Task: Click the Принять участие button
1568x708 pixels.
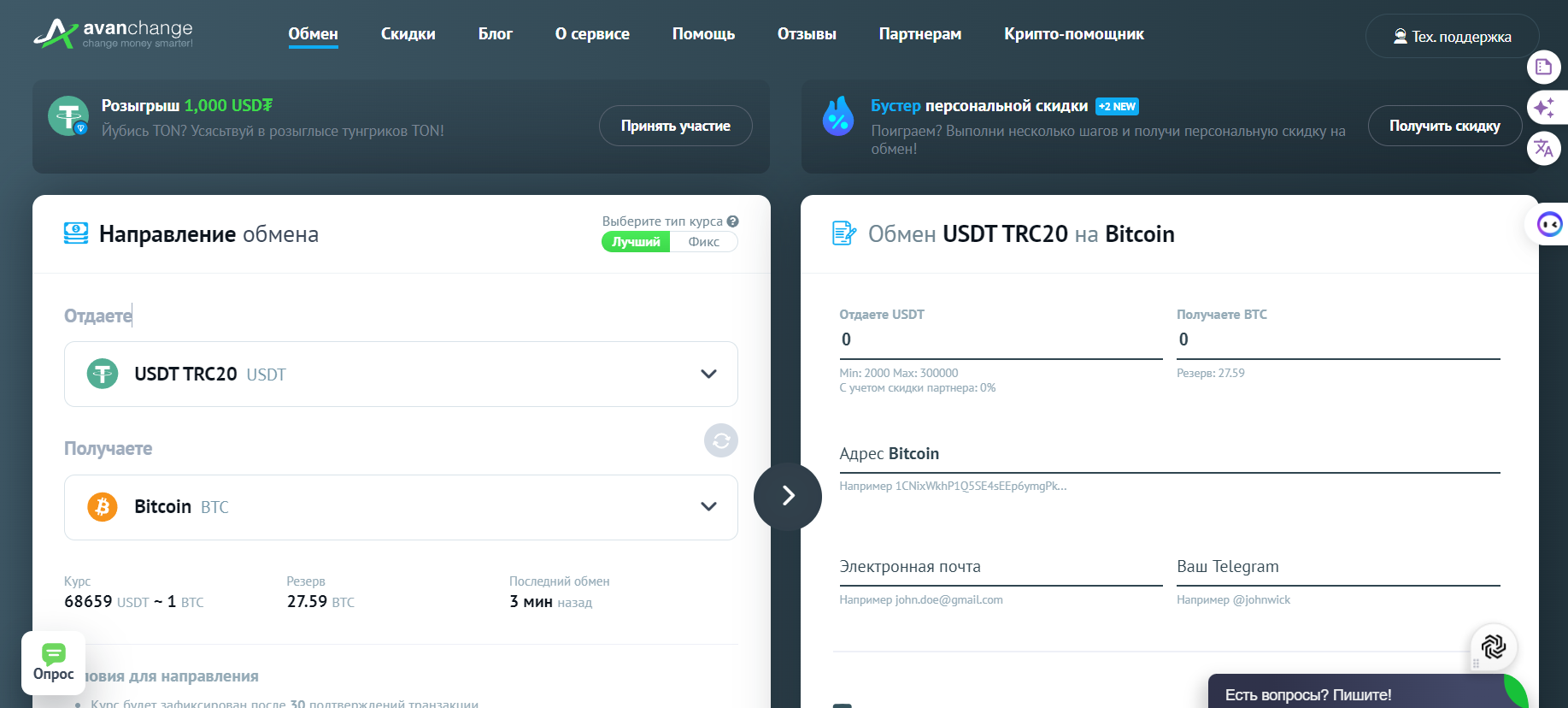Action: pyautogui.click(x=675, y=126)
